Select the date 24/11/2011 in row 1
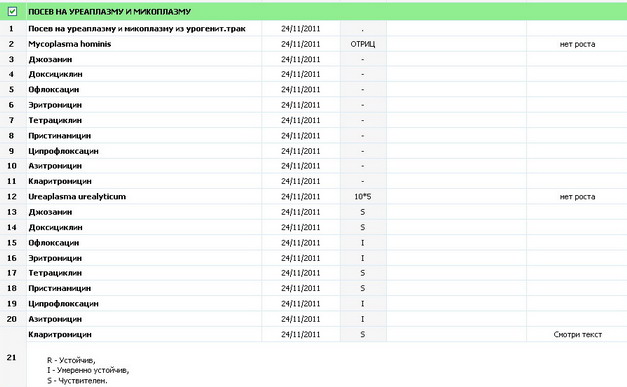This screenshot has width=627, height=387. 300,29
